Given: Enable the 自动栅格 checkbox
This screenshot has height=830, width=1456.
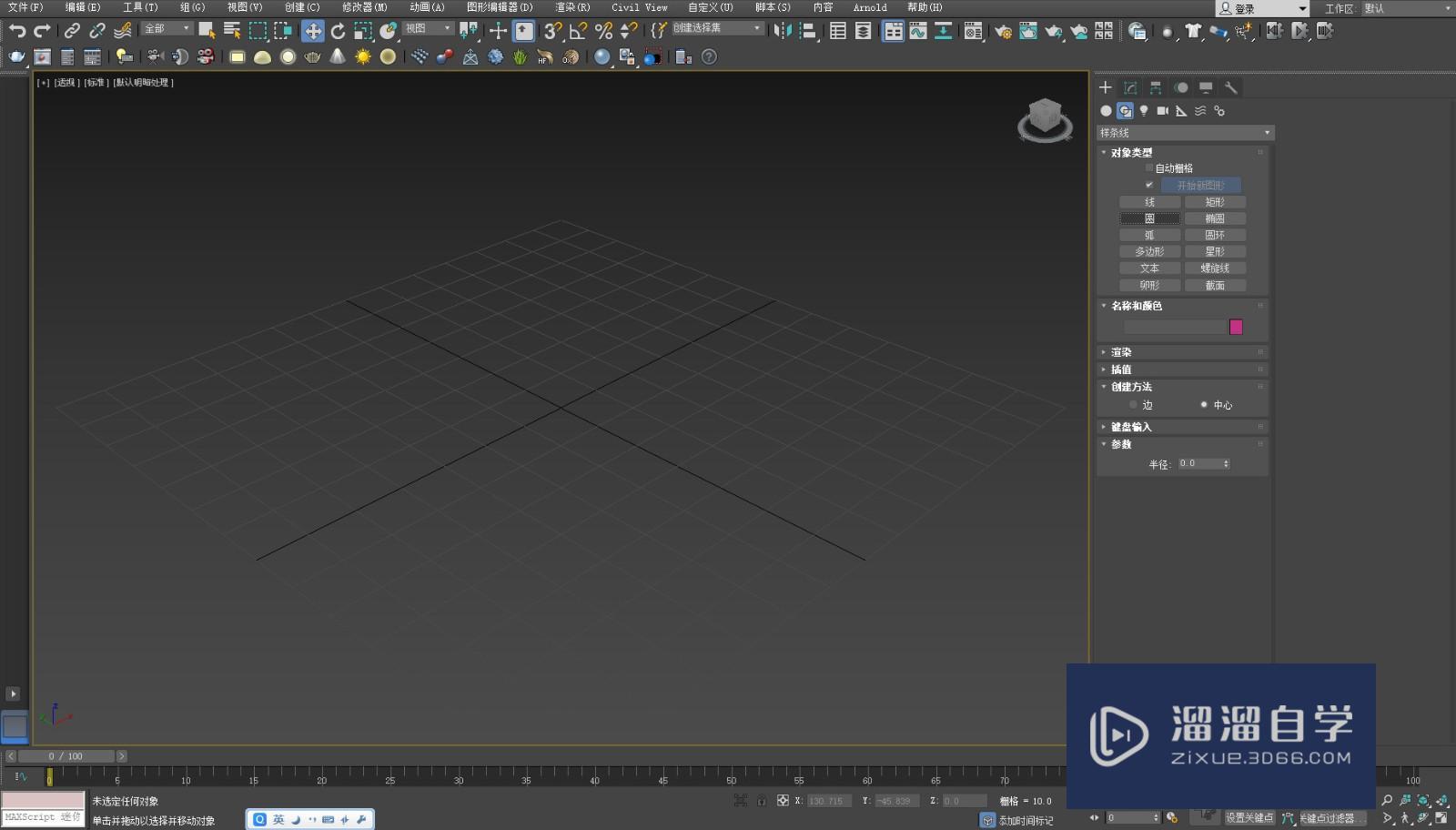Looking at the screenshot, I should [x=1148, y=168].
